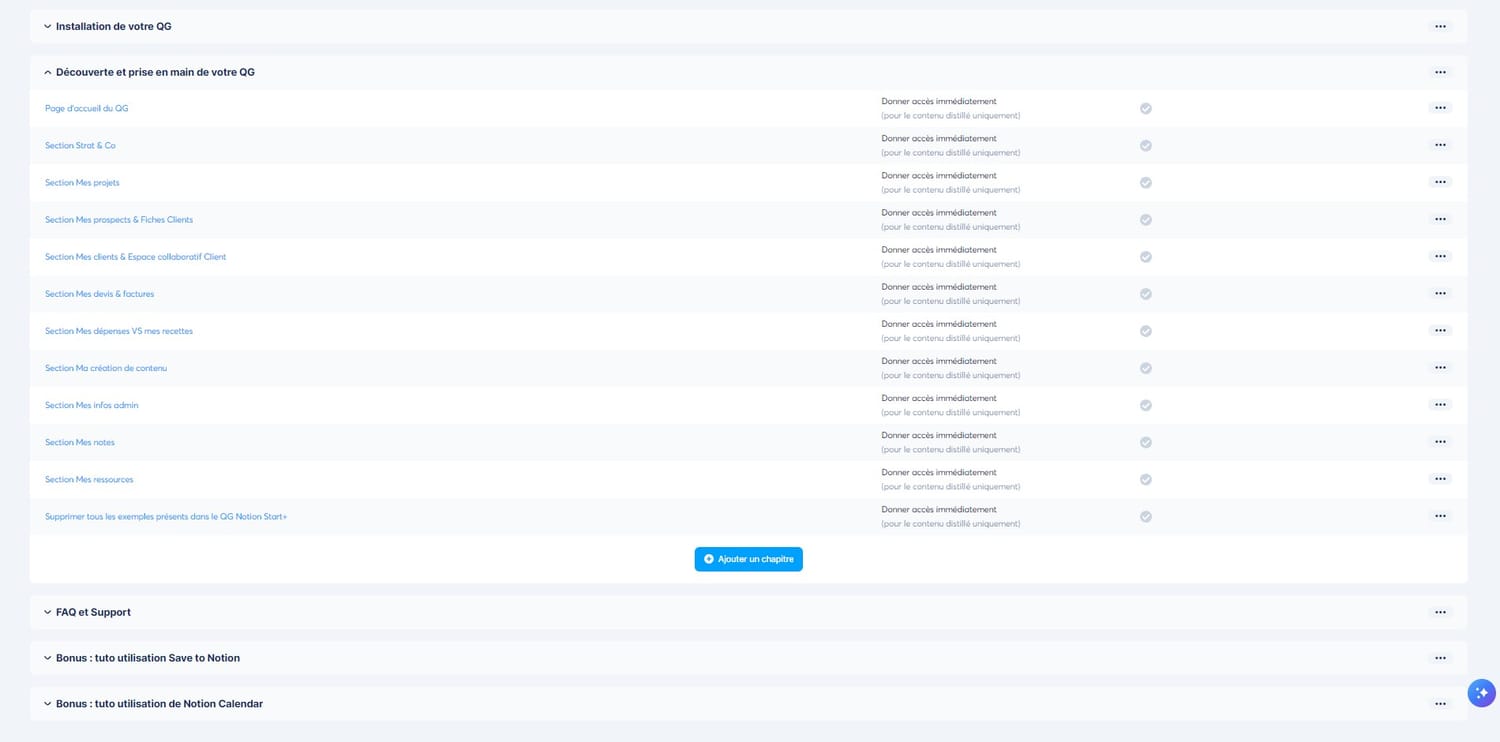Screen dimensions: 1500x742
Task: Open more options for Supprimer tous les exemples row
Action: 1440,515
